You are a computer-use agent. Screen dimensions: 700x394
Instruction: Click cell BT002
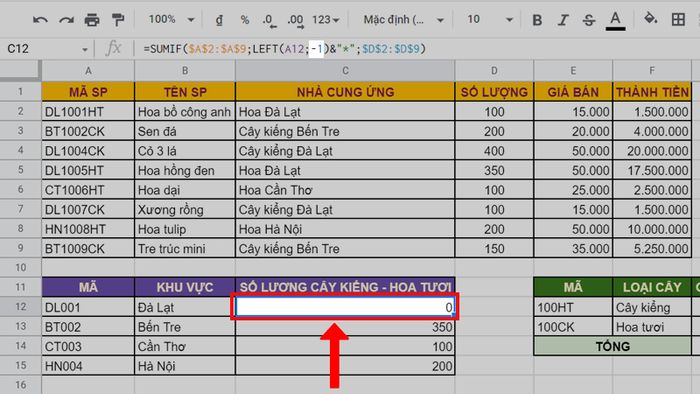(x=88, y=327)
